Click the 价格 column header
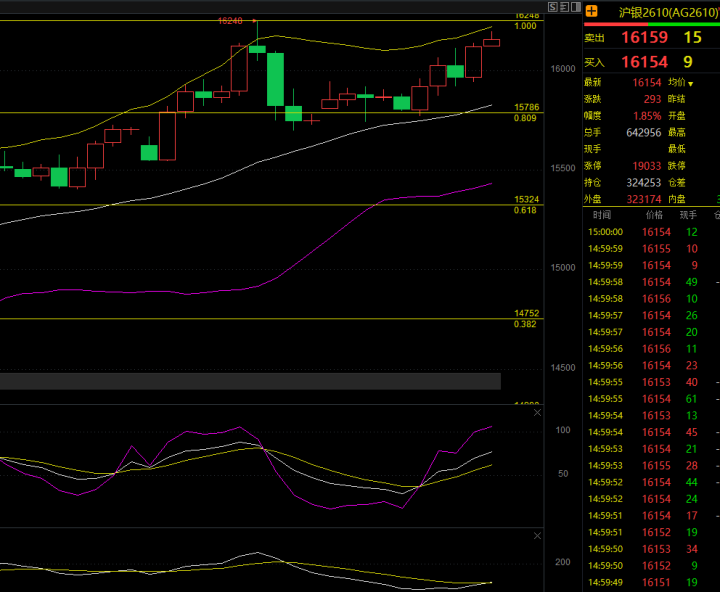 tap(654, 215)
